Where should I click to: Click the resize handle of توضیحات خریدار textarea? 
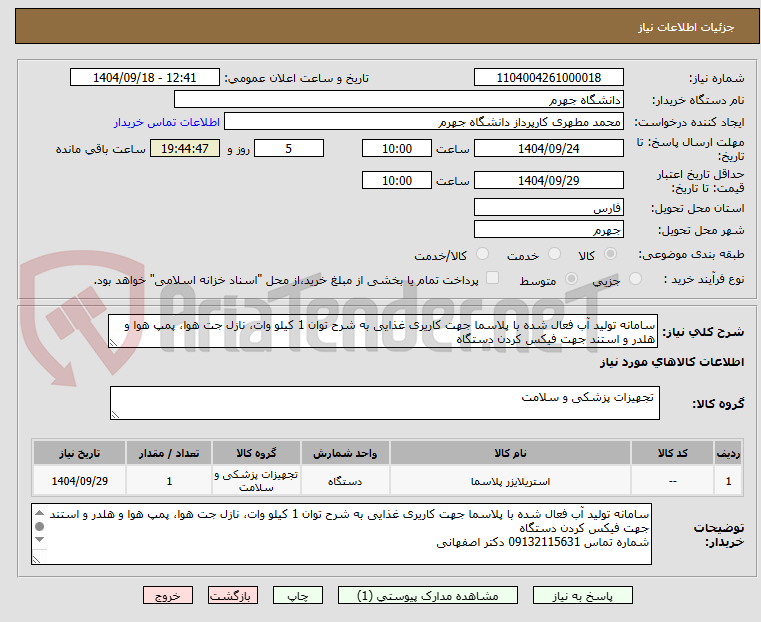click(x=36, y=559)
